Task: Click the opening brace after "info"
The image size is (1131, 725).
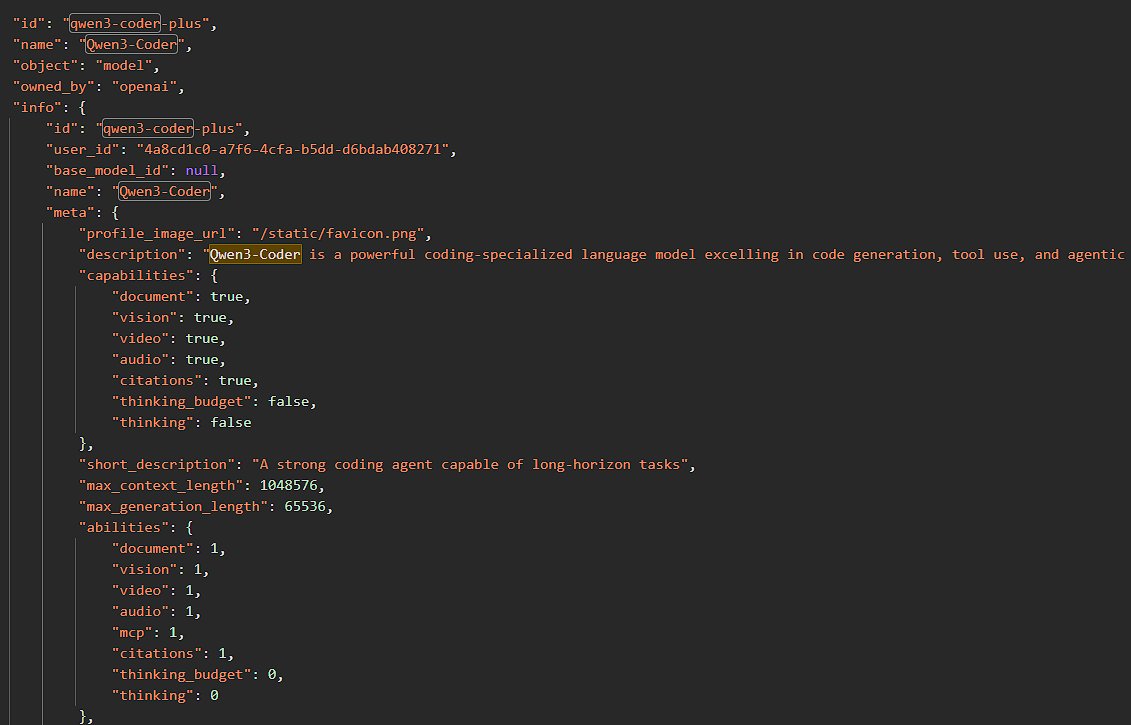Action: [x=82, y=107]
